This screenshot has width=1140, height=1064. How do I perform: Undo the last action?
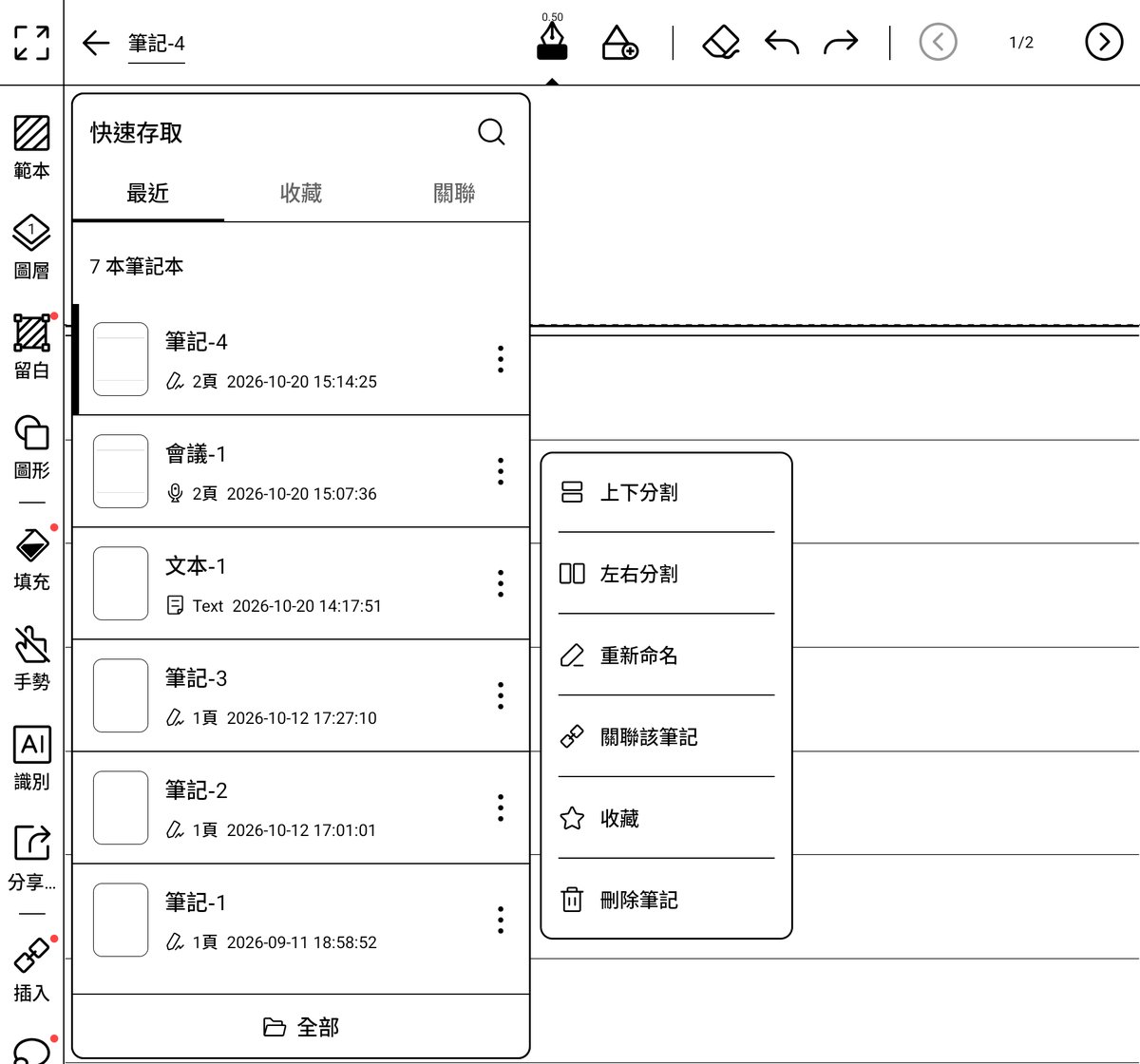782,43
